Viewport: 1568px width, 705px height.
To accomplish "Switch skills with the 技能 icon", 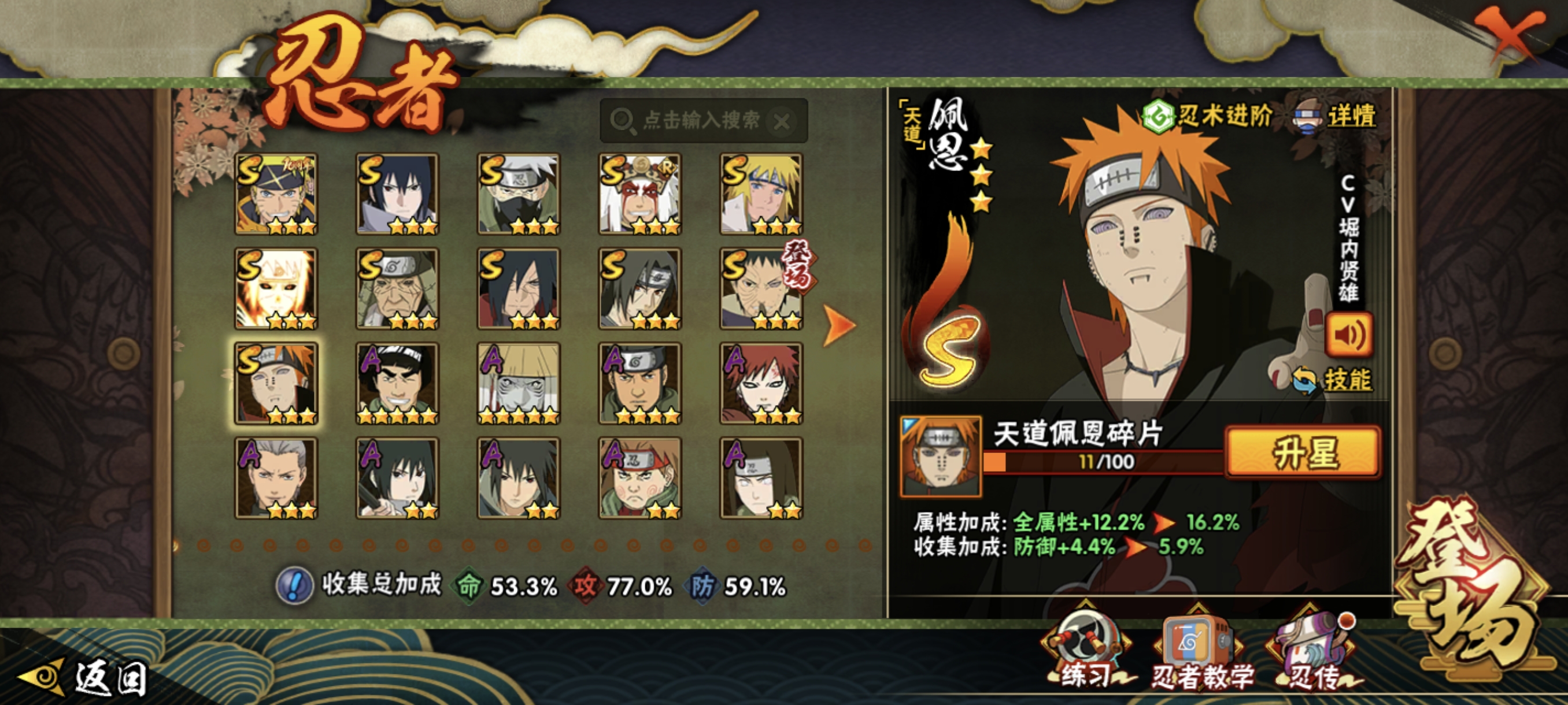I will 1332,380.
